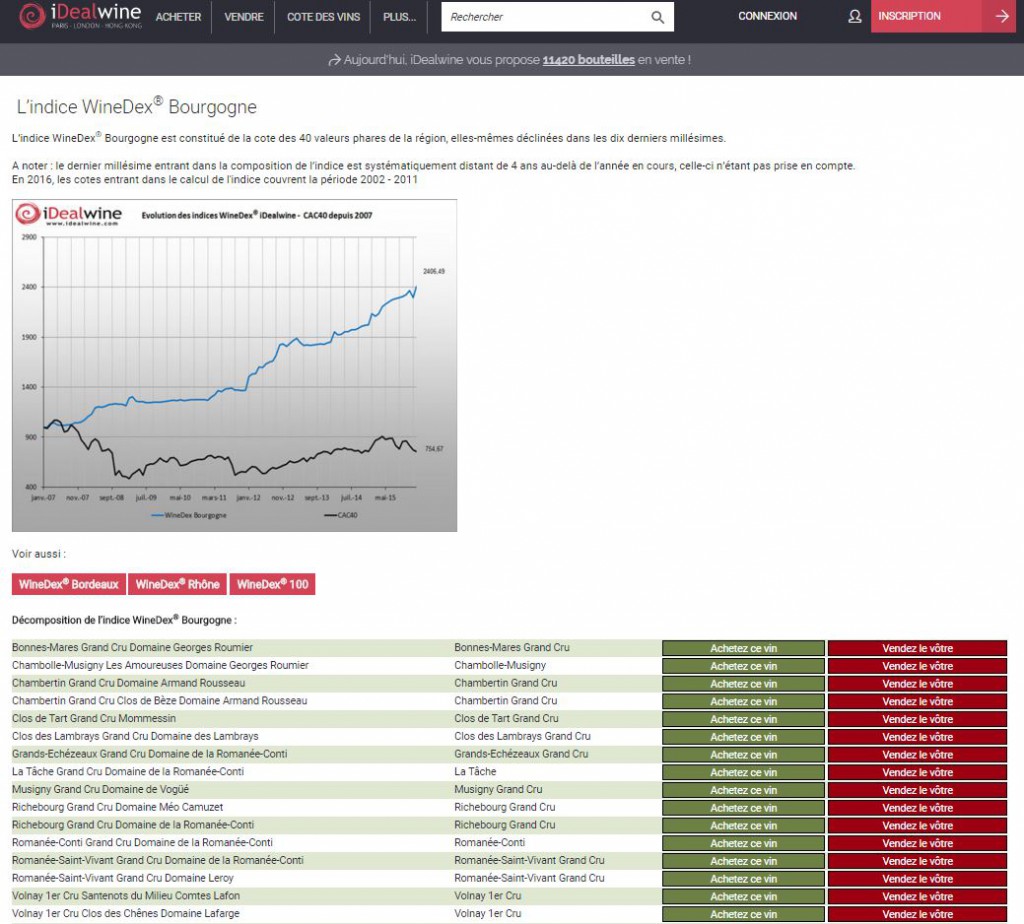Click Vendez le vôtre for Clos des Lambrays
Screen dimensions: 1024x924
[918, 737]
